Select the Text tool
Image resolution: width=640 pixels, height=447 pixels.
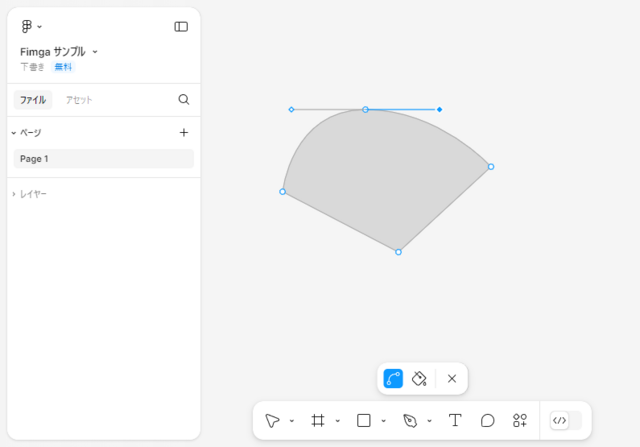pyautogui.click(x=455, y=420)
